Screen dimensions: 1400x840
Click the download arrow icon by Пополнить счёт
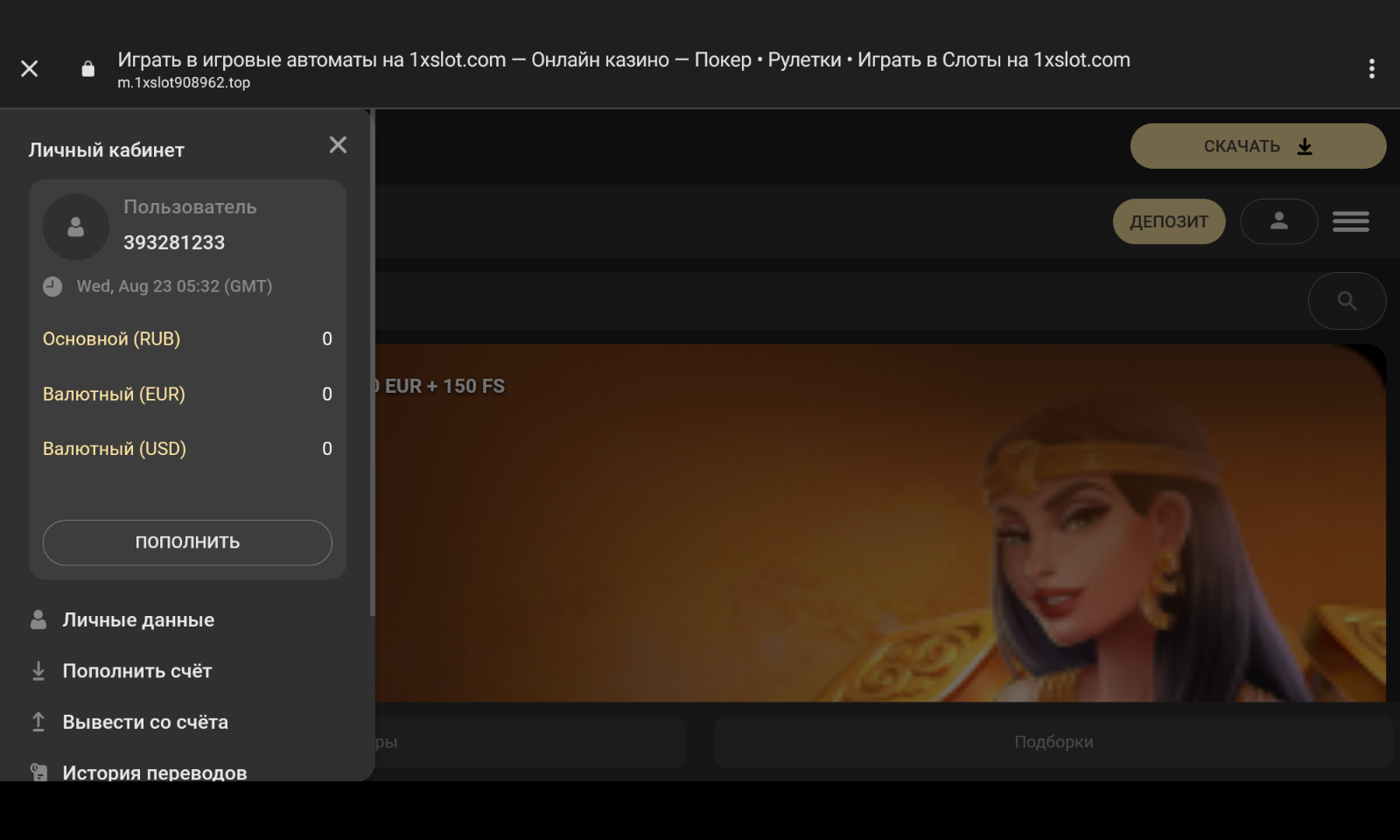point(38,671)
